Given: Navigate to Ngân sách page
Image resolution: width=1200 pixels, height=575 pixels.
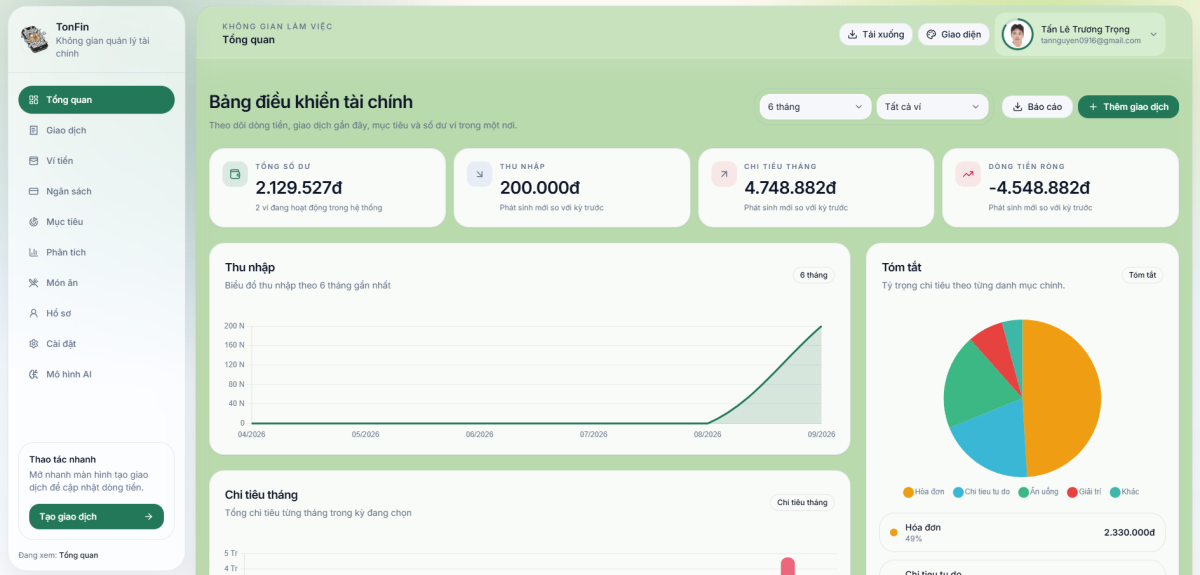Looking at the screenshot, I should tap(96, 191).
